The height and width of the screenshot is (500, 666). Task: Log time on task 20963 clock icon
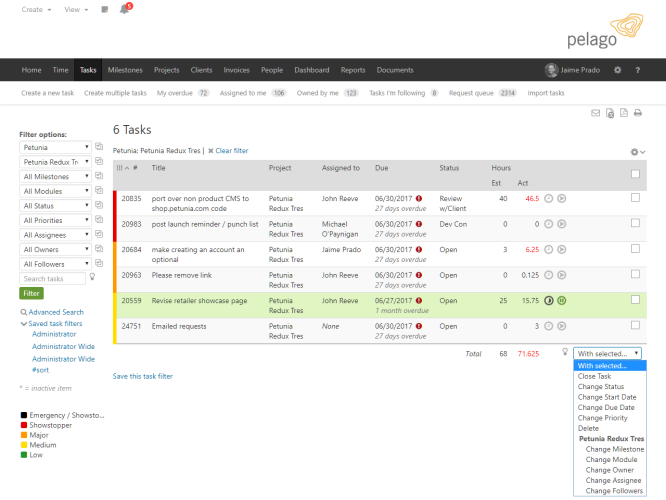[549, 275]
